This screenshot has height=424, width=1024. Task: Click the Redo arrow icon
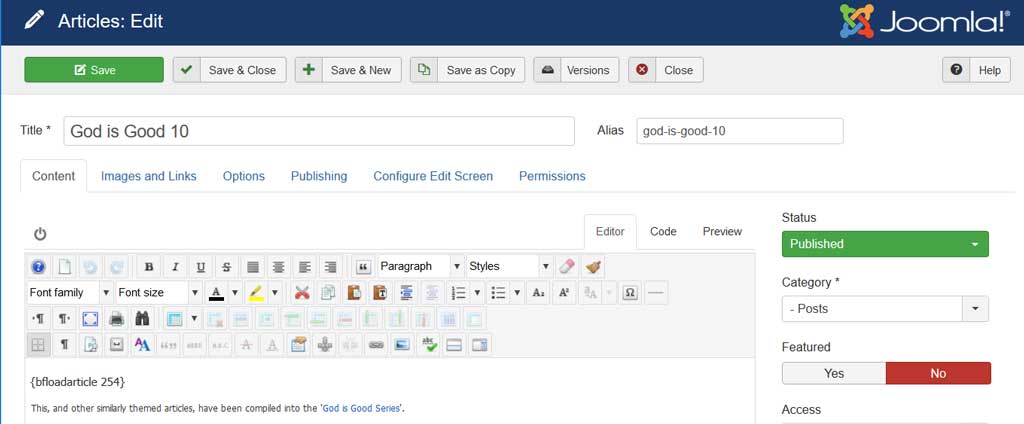(x=116, y=267)
